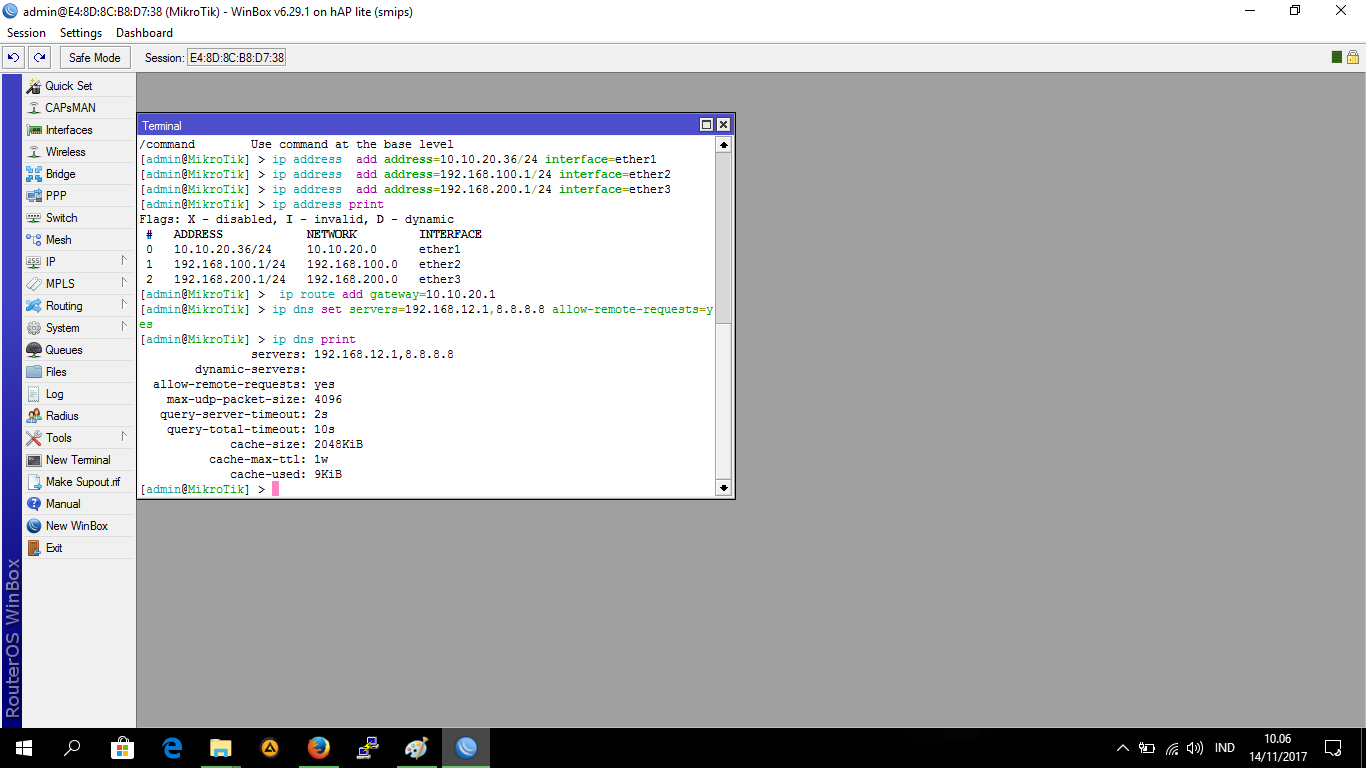Open the battery status tray icon
The height and width of the screenshot is (768, 1366).
(1147, 748)
